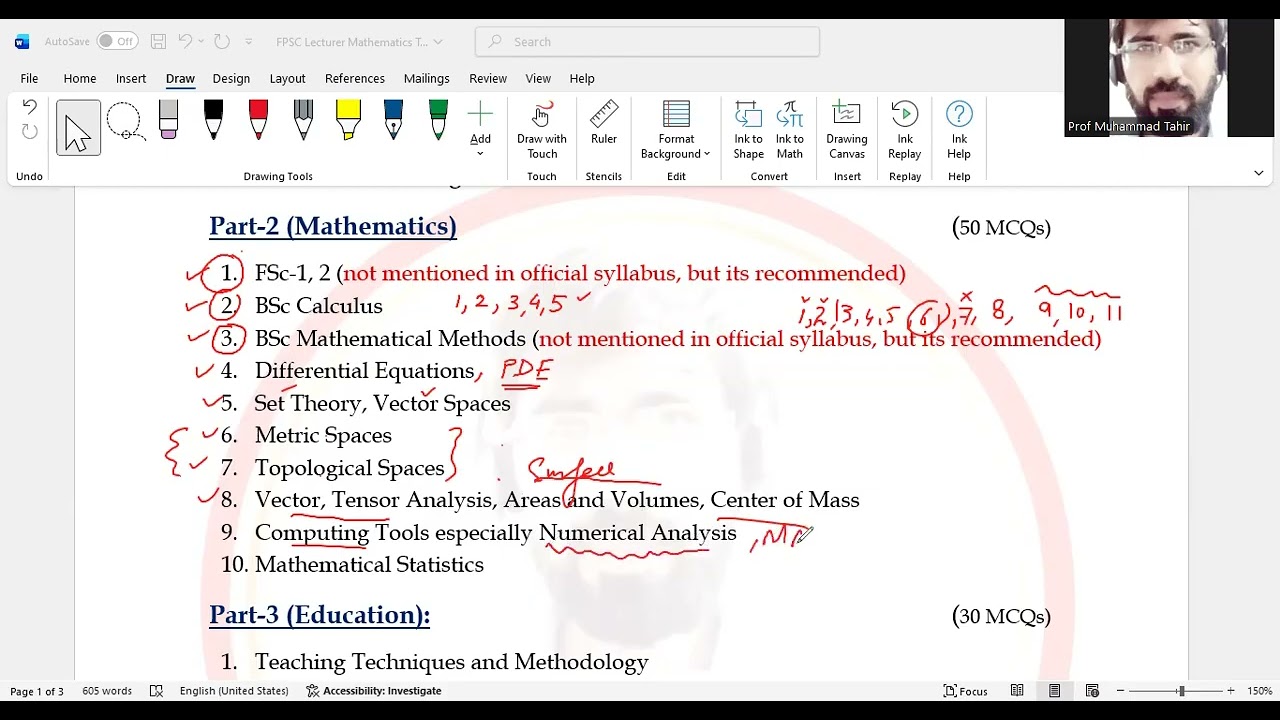The width and height of the screenshot is (1280, 720).
Task: Switch to Web Layout view
Action: [1093, 691]
